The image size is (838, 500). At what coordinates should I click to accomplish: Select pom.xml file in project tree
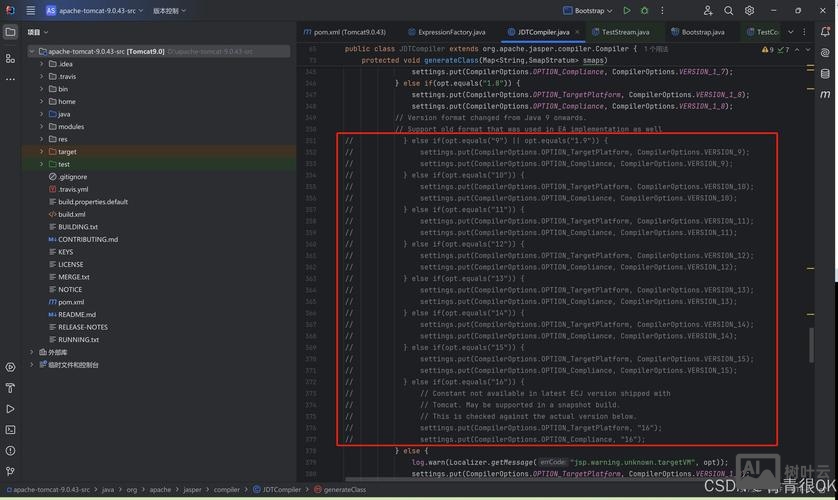pyautogui.click(x=70, y=302)
